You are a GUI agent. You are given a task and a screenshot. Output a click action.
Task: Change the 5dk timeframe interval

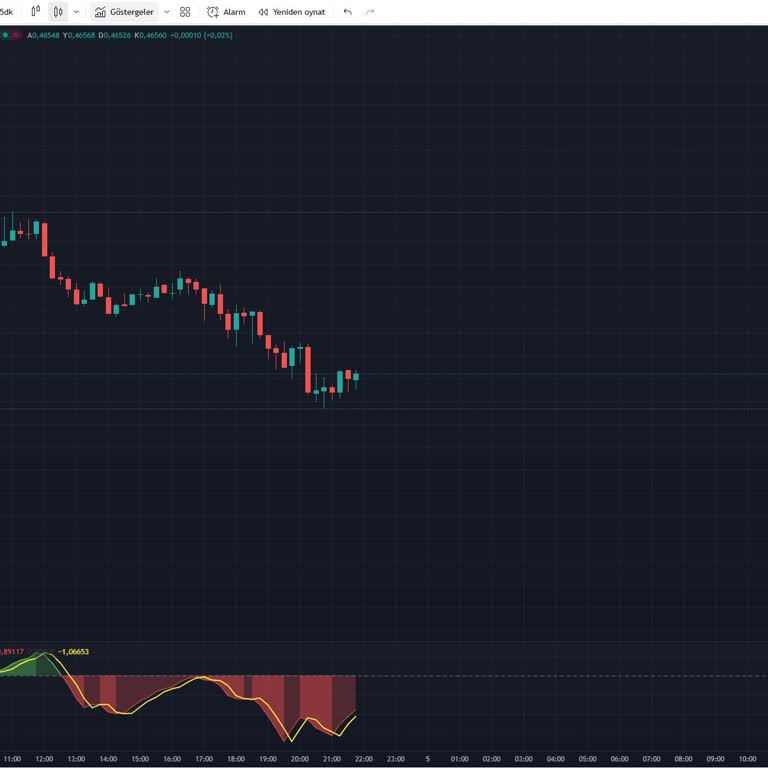(x=6, y=12)
